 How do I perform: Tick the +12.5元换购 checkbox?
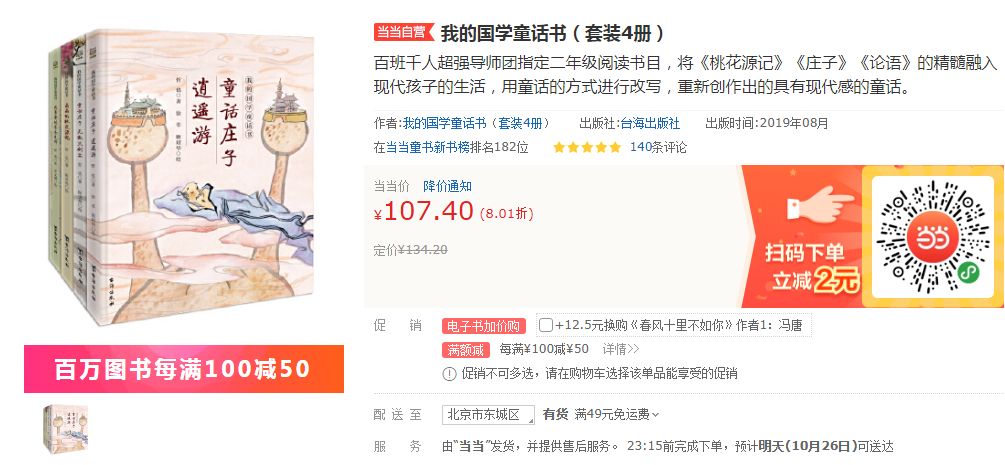pos(545,325)
